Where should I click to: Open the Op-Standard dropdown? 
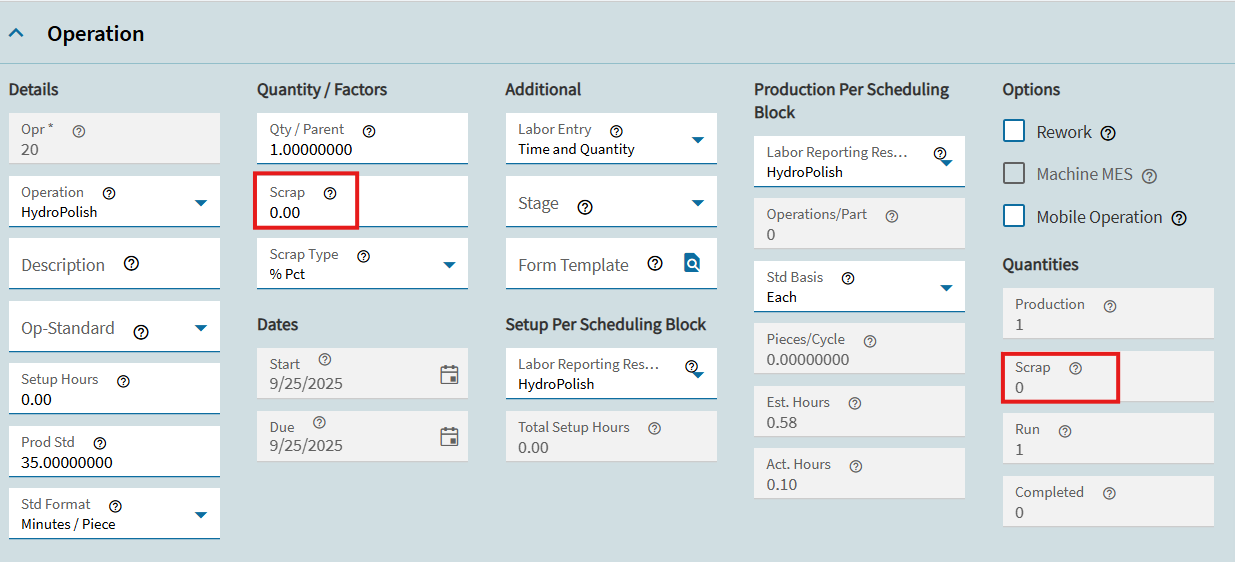[x=201, y=328]
